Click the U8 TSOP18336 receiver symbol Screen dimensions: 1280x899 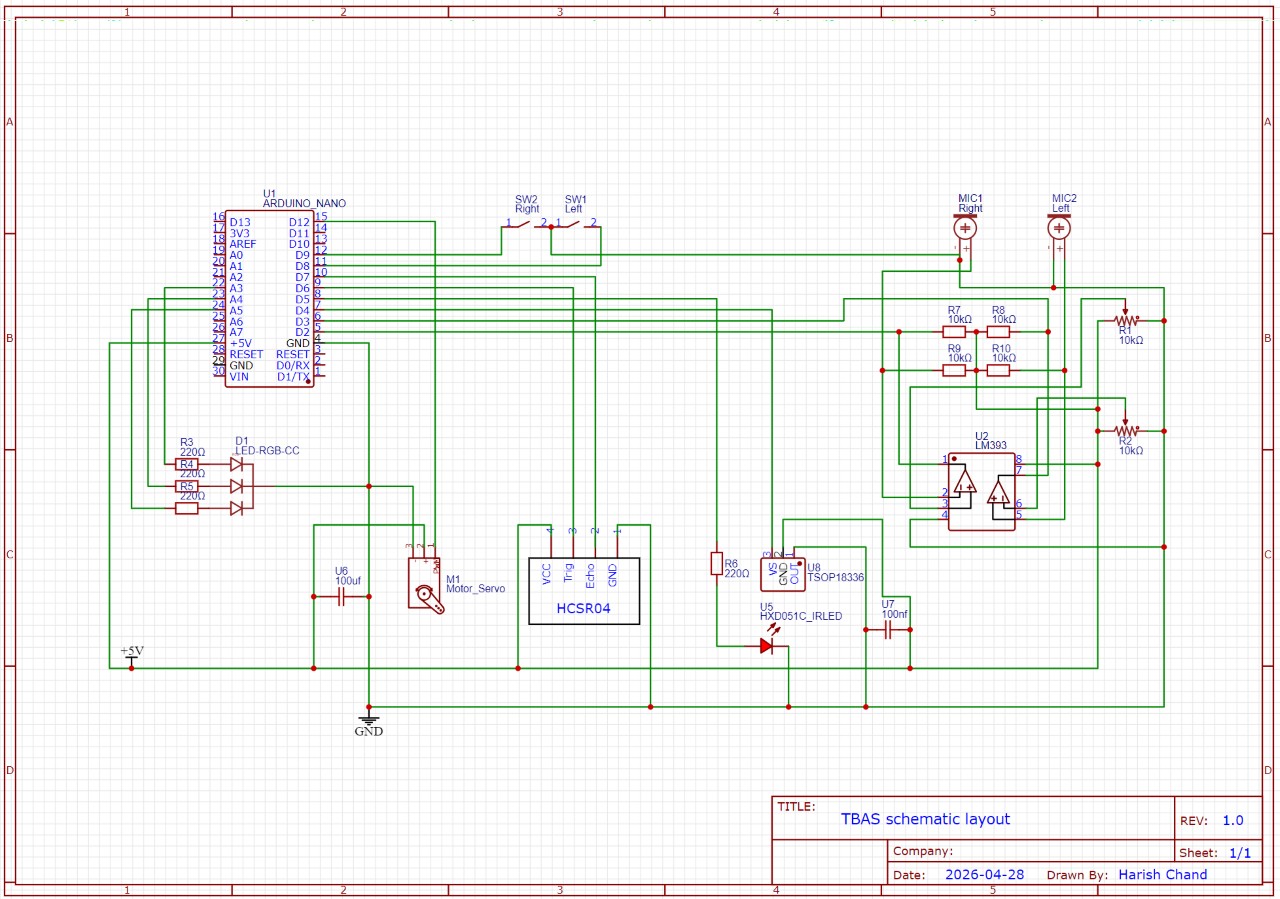(782, 573)
